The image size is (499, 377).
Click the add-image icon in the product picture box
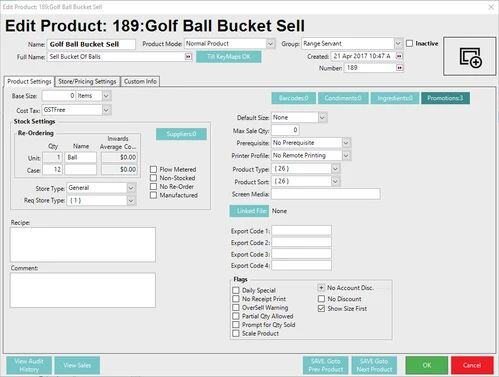tap(470, 57)
